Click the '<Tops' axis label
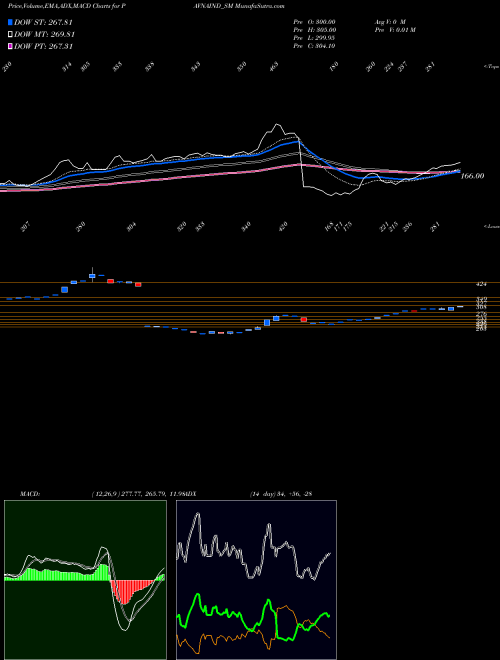Image resolution: width=500 pixels, height=660 pixels. pos(491,67)
